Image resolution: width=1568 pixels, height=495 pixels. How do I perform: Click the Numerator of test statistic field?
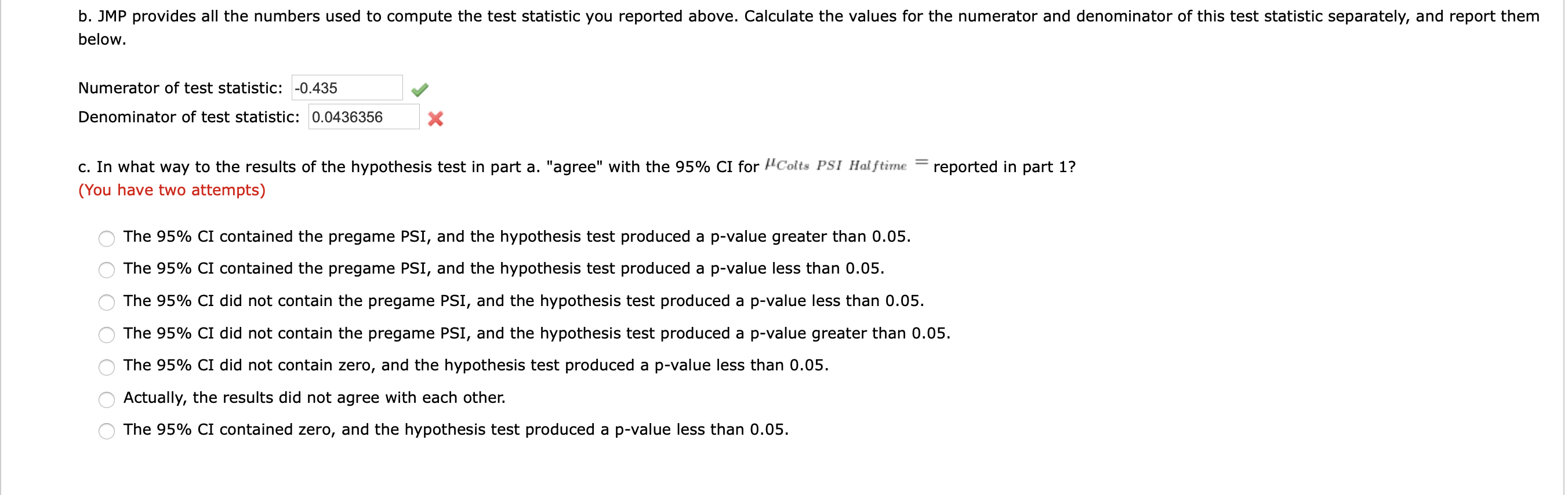pyautogui.click(x=347, y=88)
